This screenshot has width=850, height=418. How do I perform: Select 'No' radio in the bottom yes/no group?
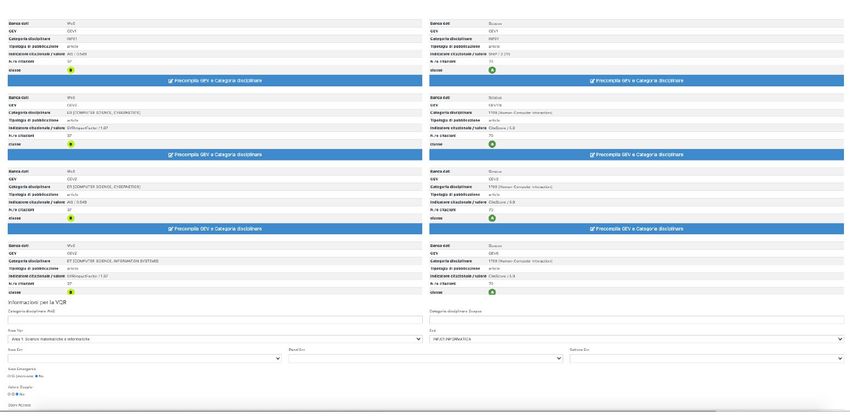click(18, 394)
